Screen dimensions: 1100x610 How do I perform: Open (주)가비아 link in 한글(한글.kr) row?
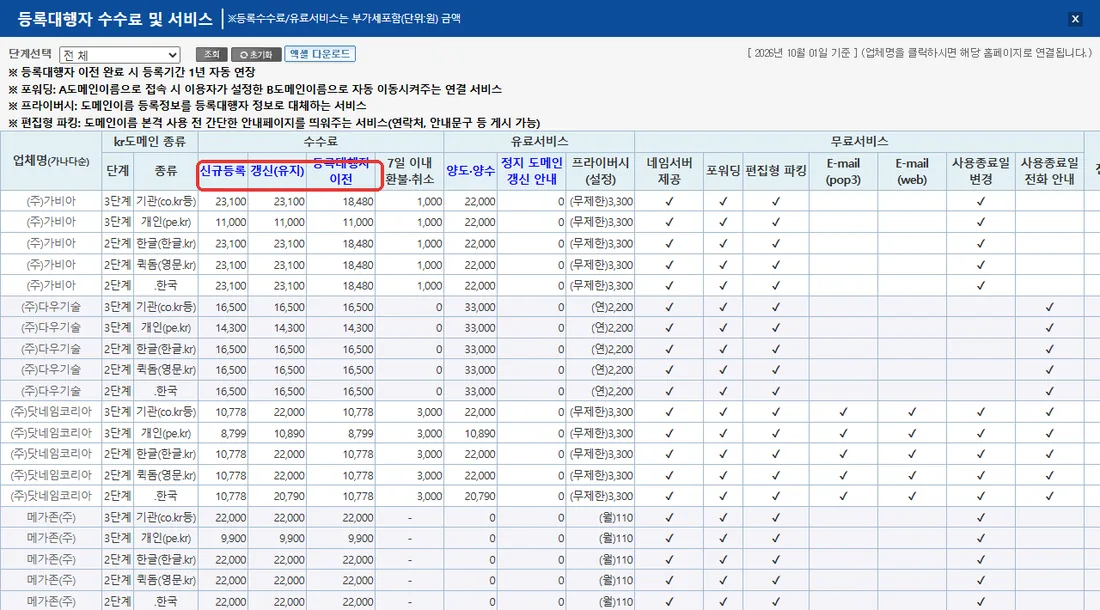(x=51, y=243)
